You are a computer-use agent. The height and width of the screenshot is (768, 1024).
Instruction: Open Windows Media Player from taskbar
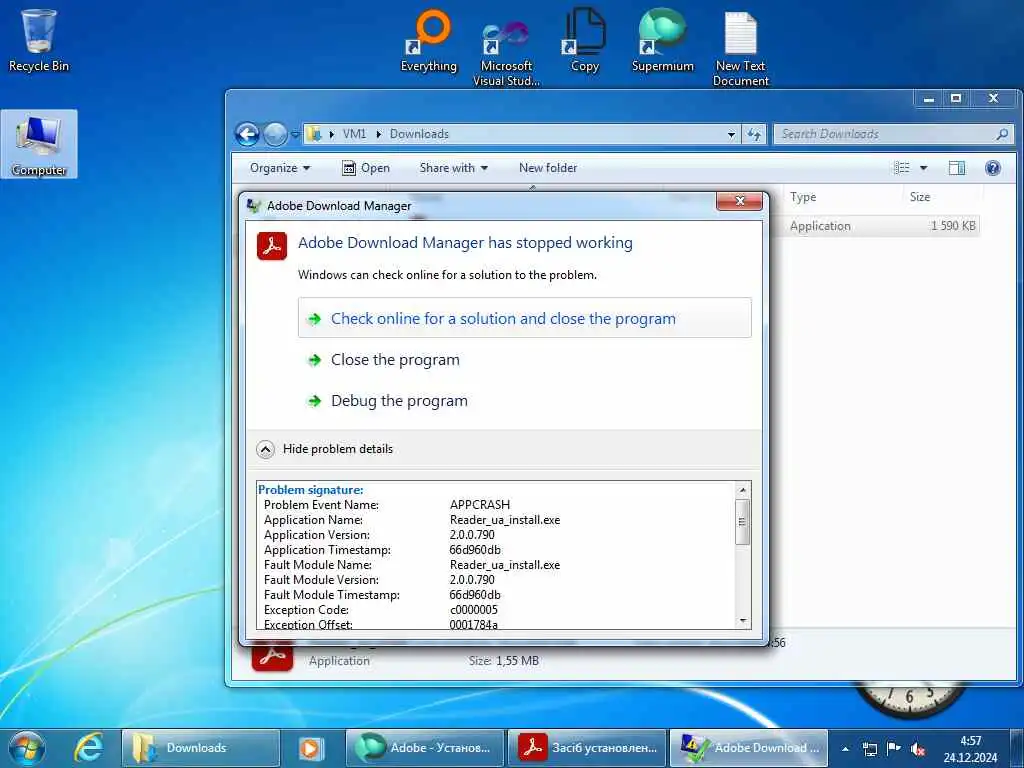pos(312,748)
